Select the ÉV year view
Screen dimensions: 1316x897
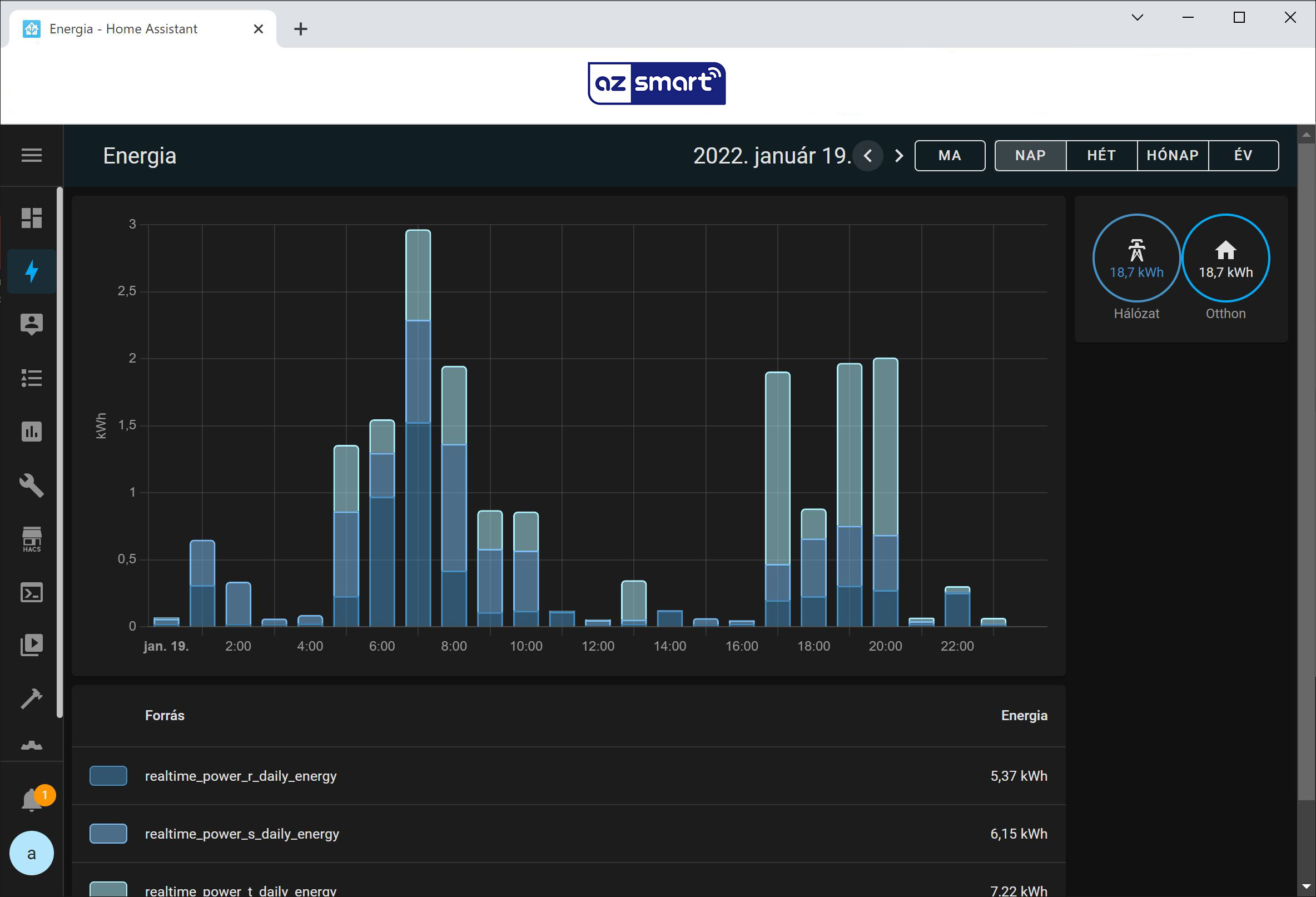point(1244,156)
